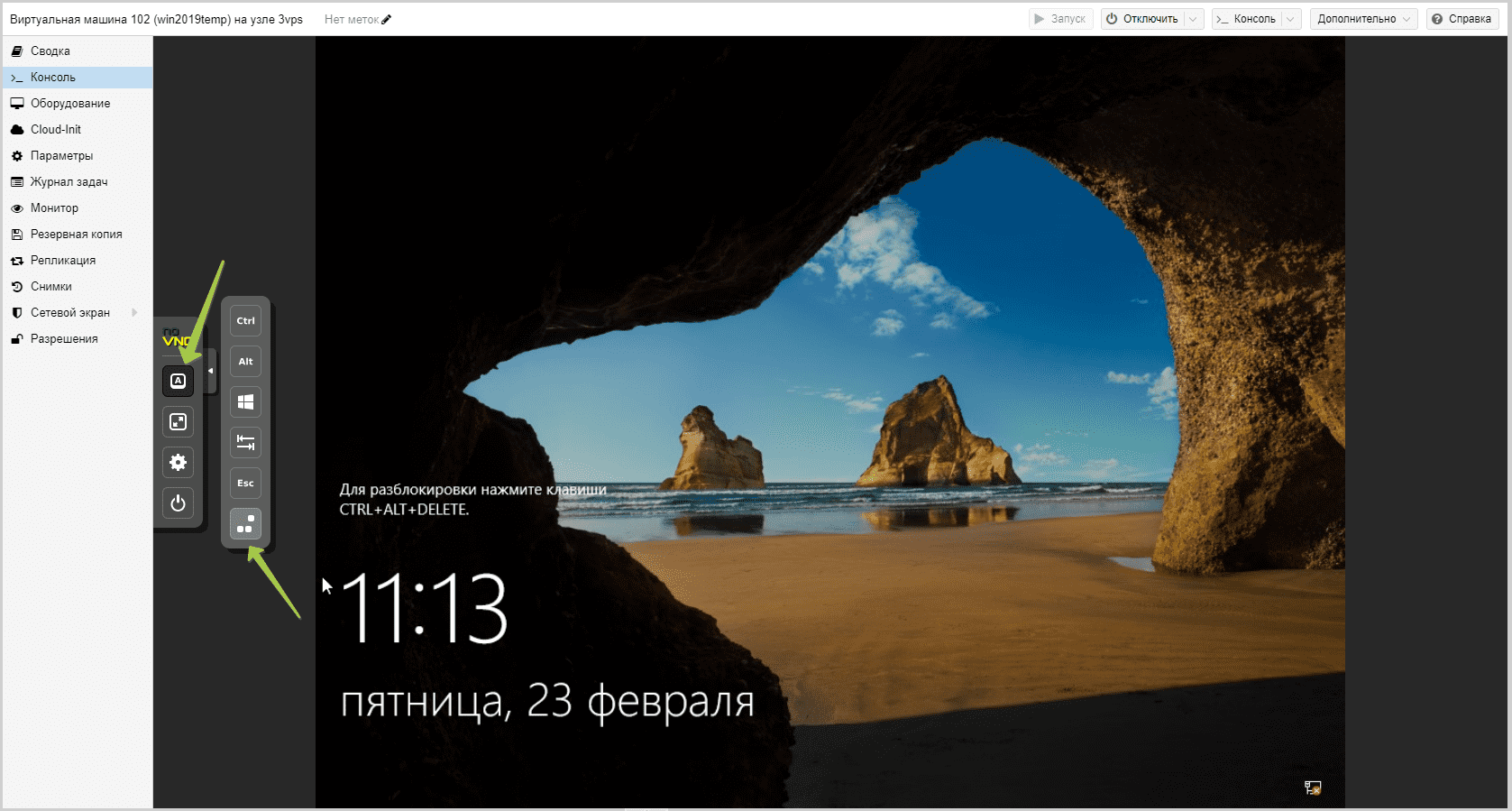Viewport: 1512px width, 811px height.
Task: Open the Дополнительно dropdown menu
Action: pyautogui.click(x=1363, y=19)
